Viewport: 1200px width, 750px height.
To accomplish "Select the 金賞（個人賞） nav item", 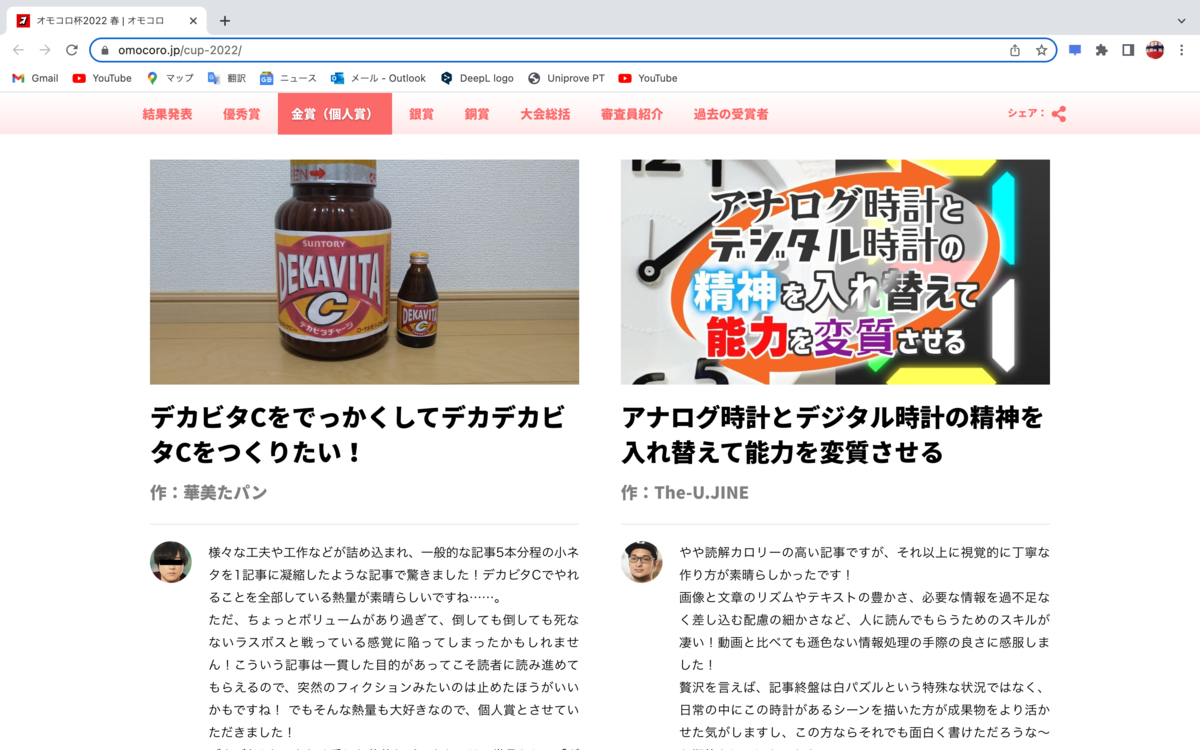I will (x=335, y=114).
